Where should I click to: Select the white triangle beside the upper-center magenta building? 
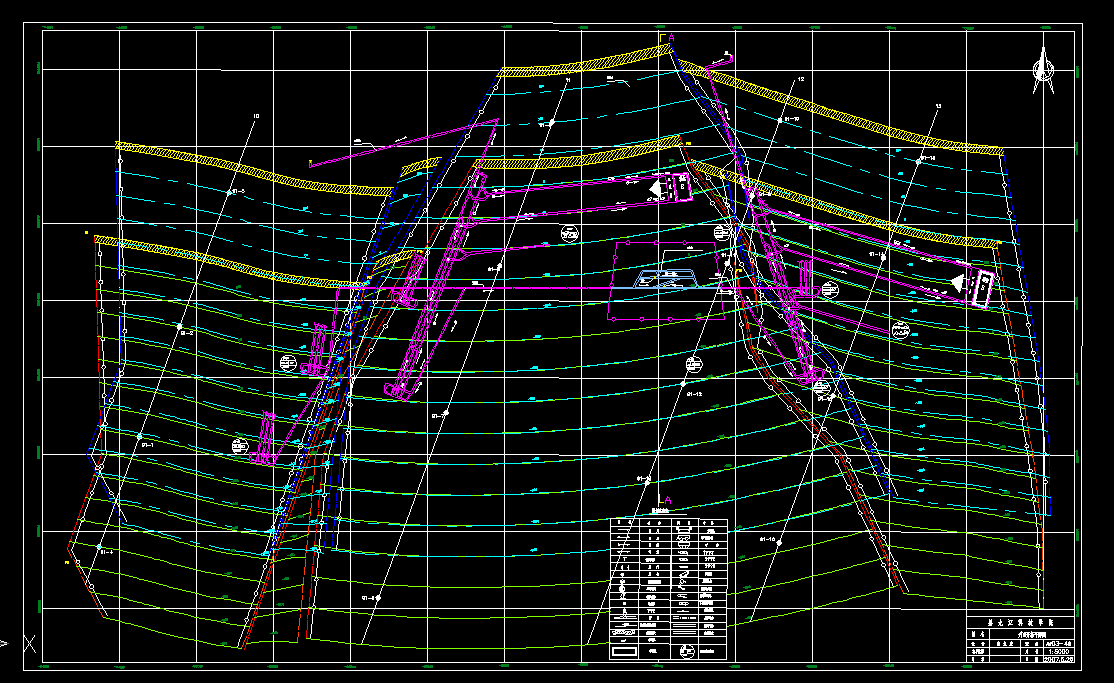pyautogui.click(x=656, y=189)
